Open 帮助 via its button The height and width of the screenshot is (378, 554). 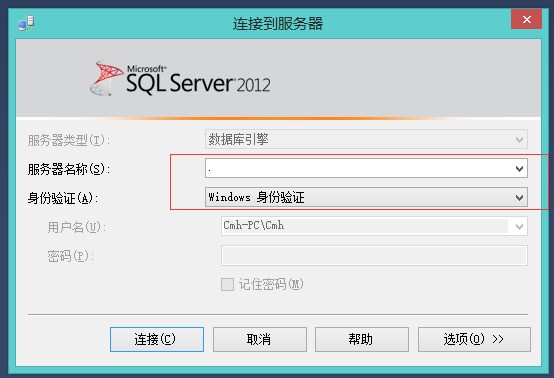click(362, 339)
